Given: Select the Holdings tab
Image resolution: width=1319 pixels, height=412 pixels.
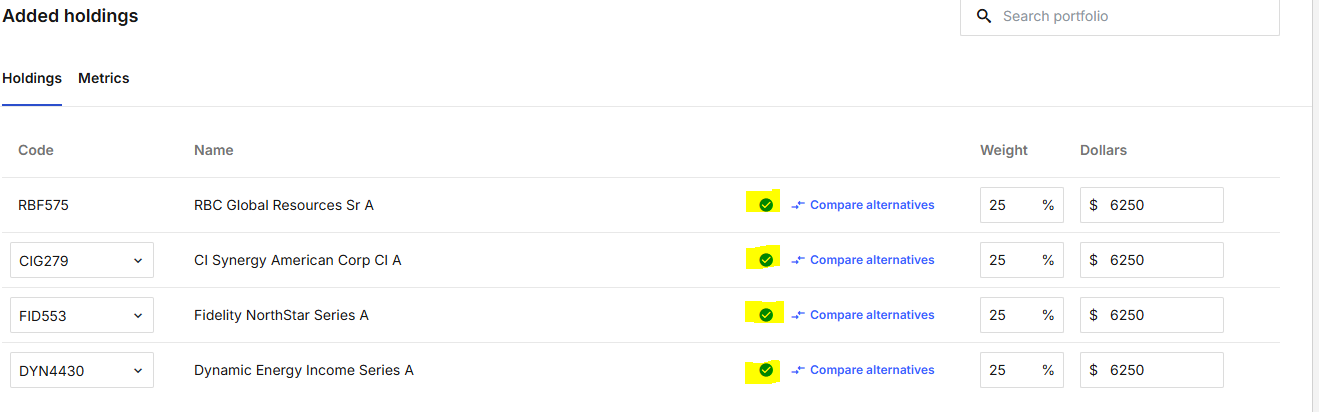Looking at the screenshot, I should [32, 78].
